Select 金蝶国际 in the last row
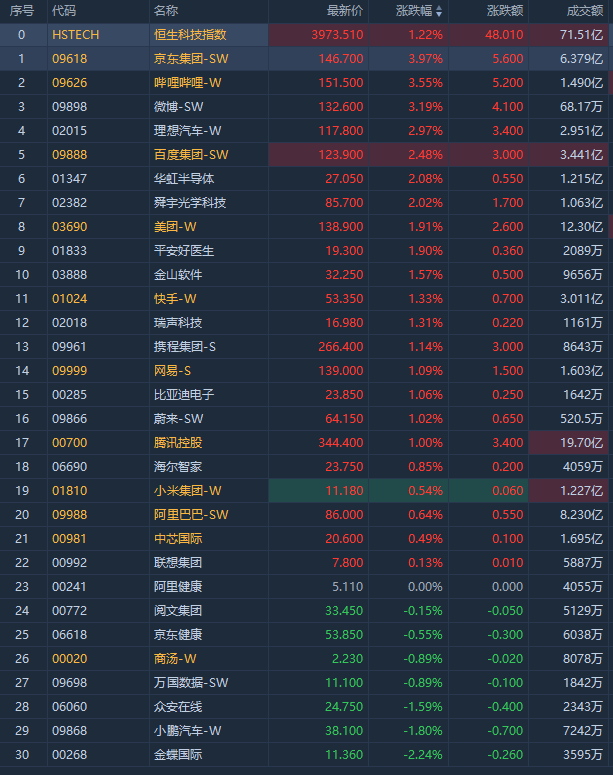This screenshot has height=775, width=613. (177, 754)
